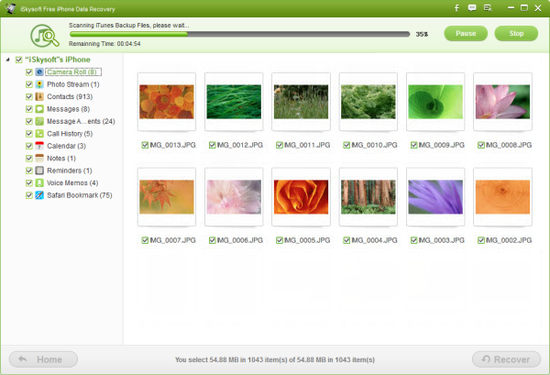Image resolution: width=550 pixels, height=375 pixels.
Task: Click the Calendar icon in sidebar
Action: point(40,146)
